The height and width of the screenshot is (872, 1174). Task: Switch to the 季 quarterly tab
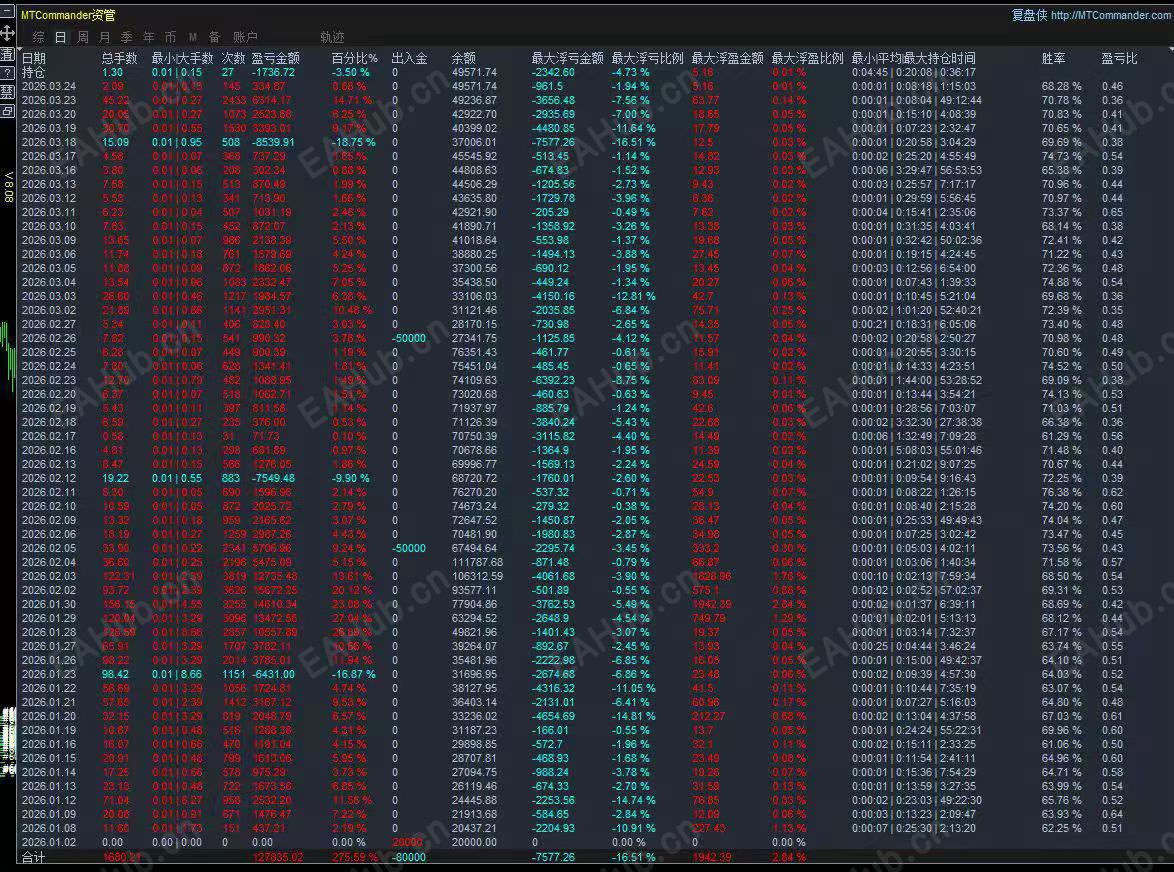[127, 37]
